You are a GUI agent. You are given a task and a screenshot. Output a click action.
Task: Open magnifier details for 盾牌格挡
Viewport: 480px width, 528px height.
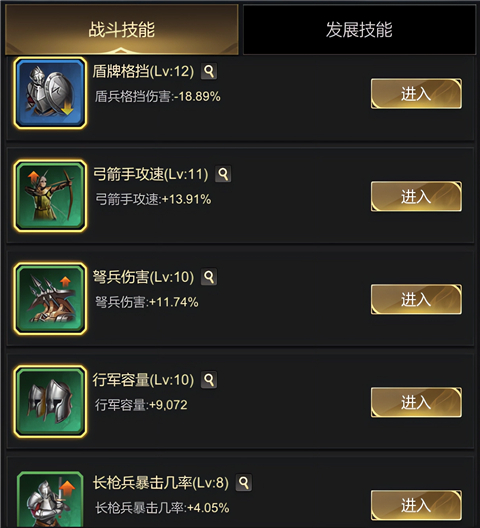pyautogui.click(x=209, y=71)
